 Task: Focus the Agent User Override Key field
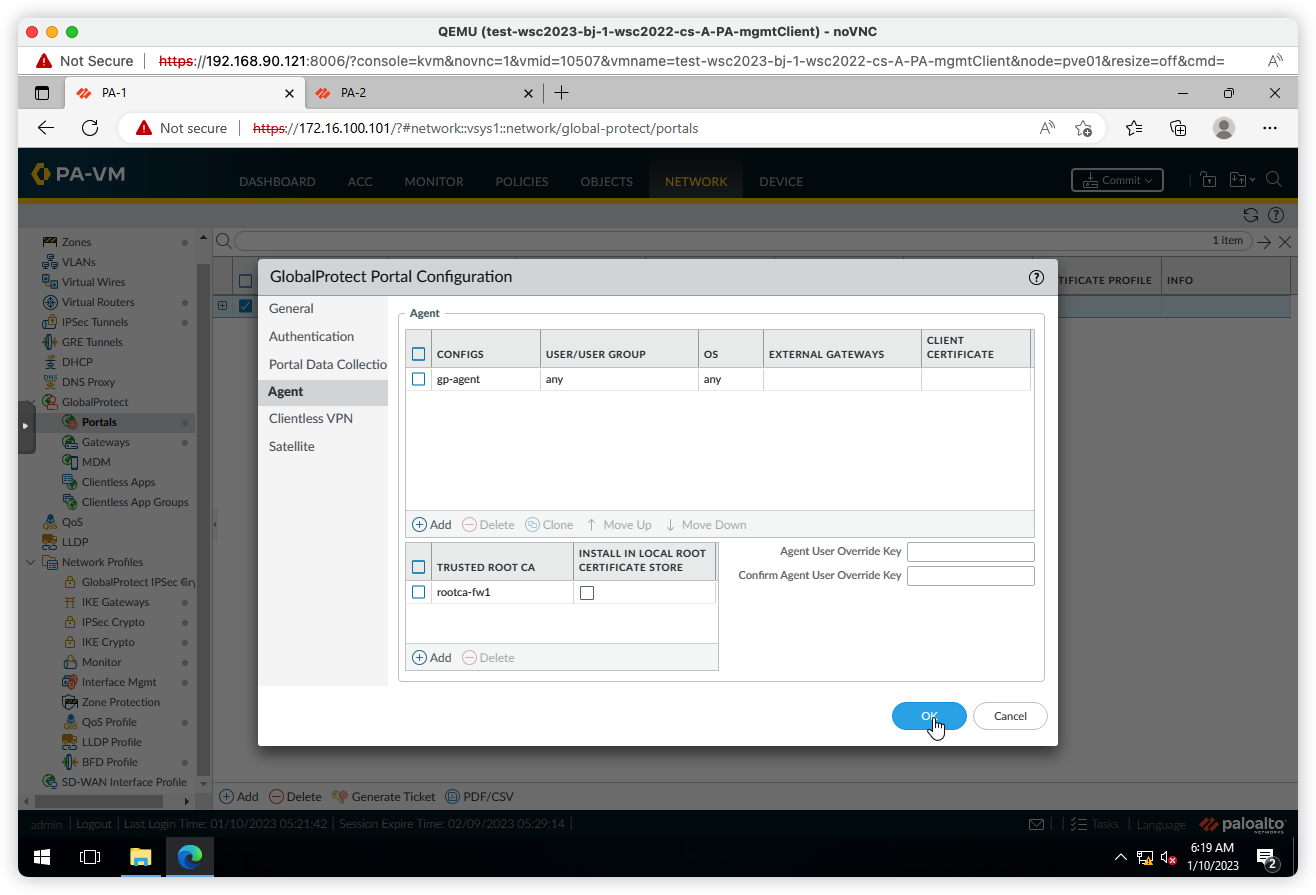coord(970,552)
